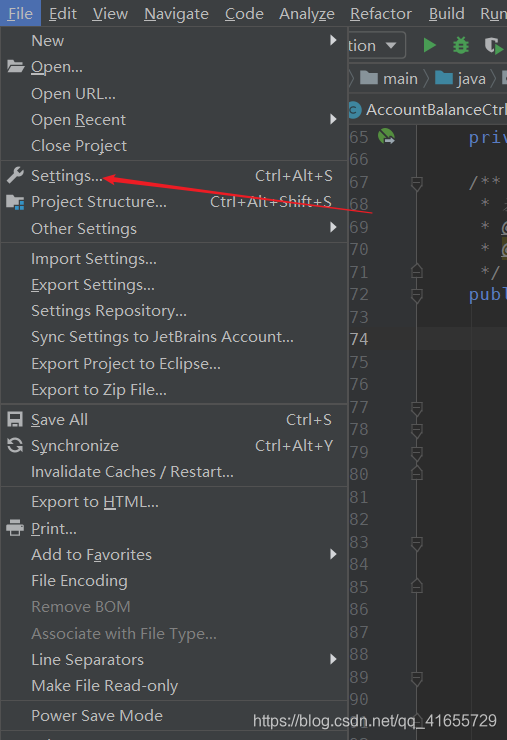The image size is (507, 740).
Task: Select Export Settings... entry
Action: point(174,285)
